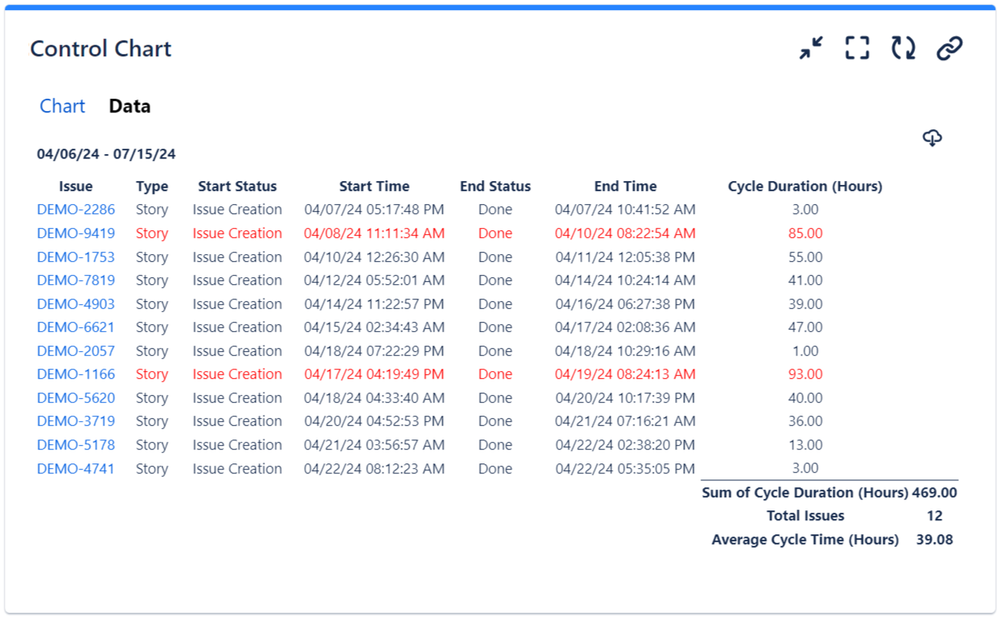Image resolution: width=999 pixels, height=619 pixels.
Task: Click start time 04/10/24 12:26:30 AM
Action: coord(374,257)
